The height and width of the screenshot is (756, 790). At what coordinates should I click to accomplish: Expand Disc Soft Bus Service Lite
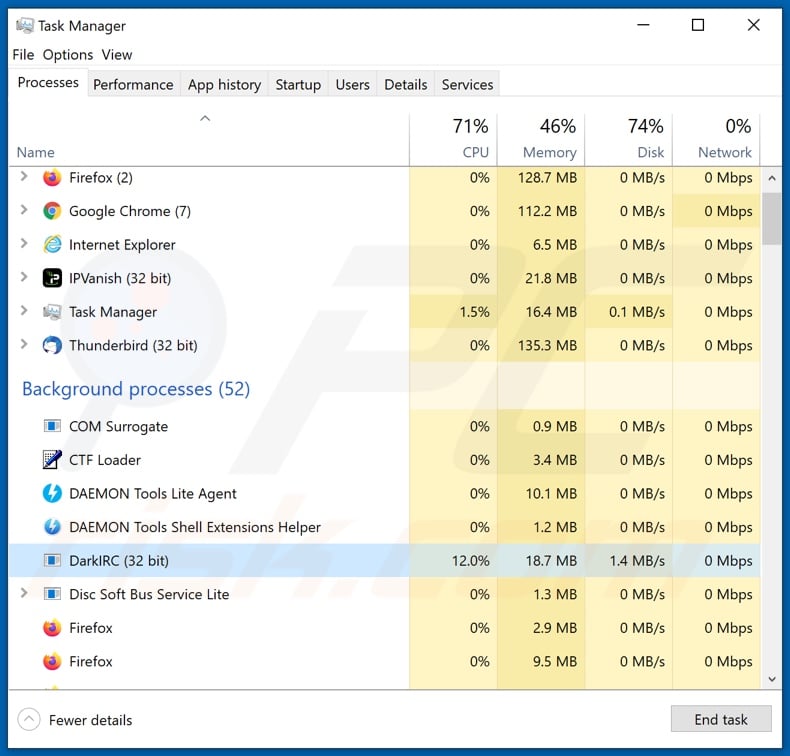24,593
